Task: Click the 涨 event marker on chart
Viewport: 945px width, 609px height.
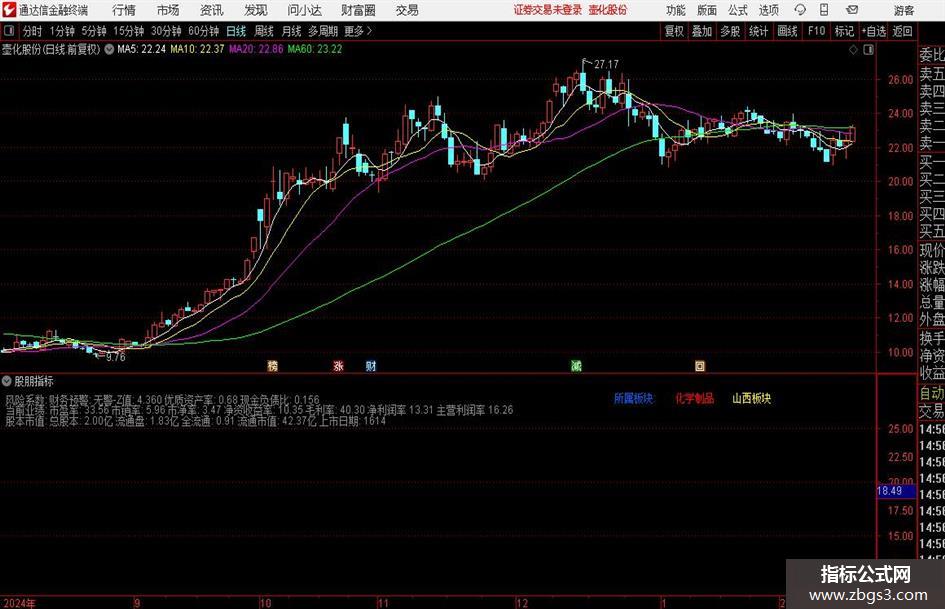Action: click(339, 365)
